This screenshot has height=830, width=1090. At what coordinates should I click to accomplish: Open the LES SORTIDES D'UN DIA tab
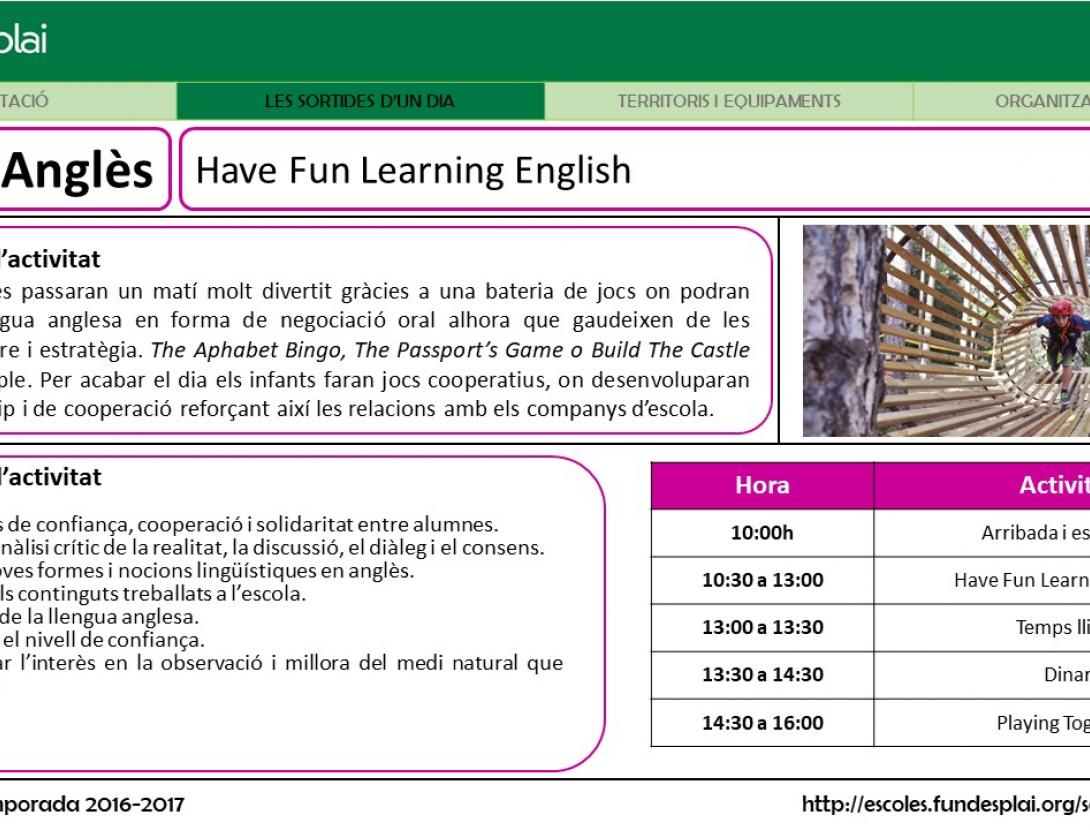coord(359,100)
